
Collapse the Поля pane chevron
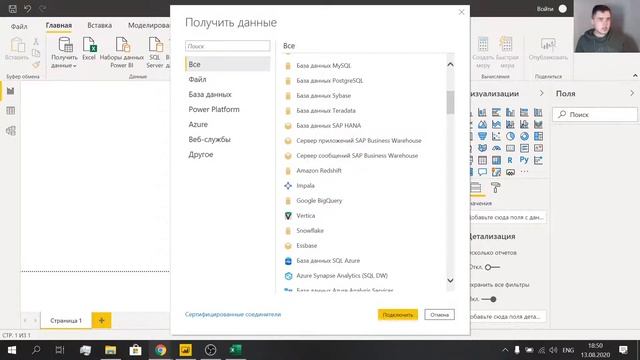632,93
